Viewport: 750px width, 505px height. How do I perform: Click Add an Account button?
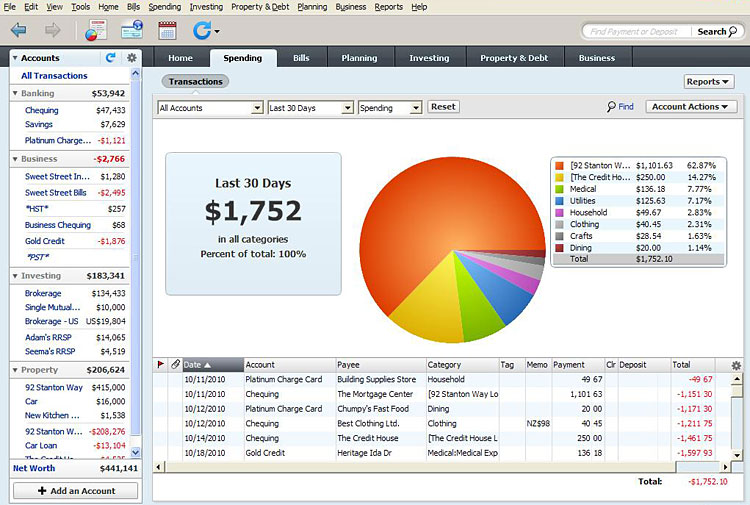click(76, 491)
